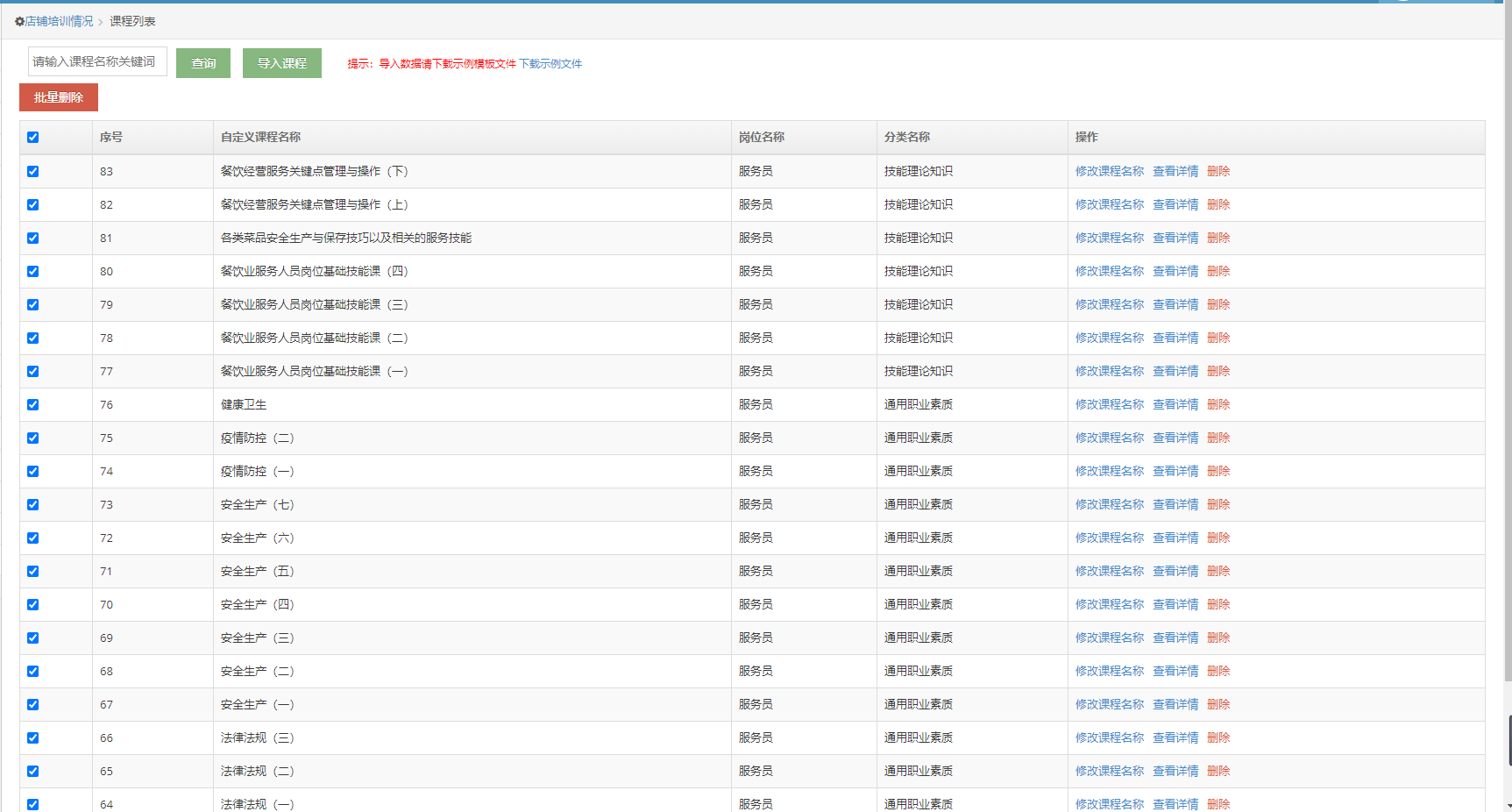The image size is (1512, 812).
Task: Click 修改课程名称 for 安全生产（七）
Action: pyautogui.click(x=1109, y=504)
